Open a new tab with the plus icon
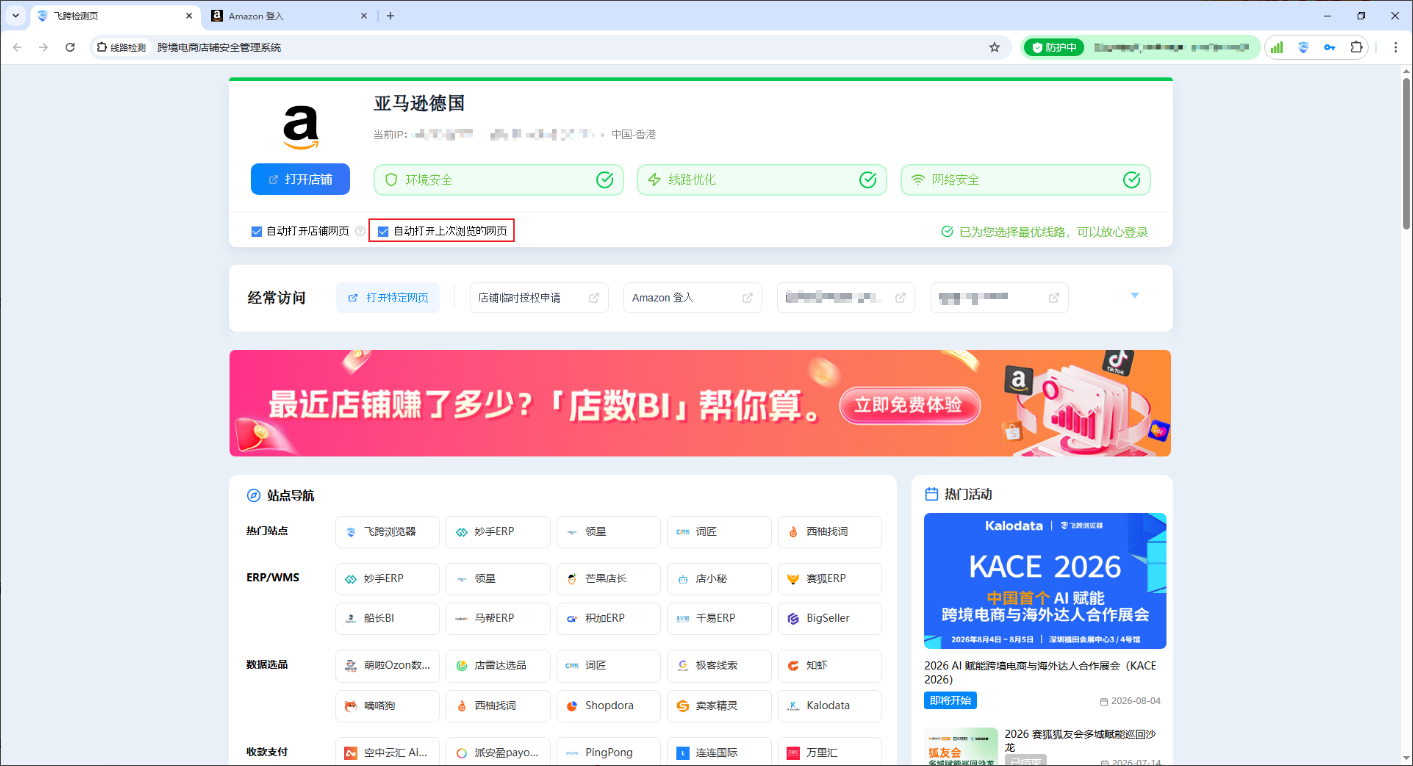The width and height of the screenshot is (1413, 766). point(390,16)
